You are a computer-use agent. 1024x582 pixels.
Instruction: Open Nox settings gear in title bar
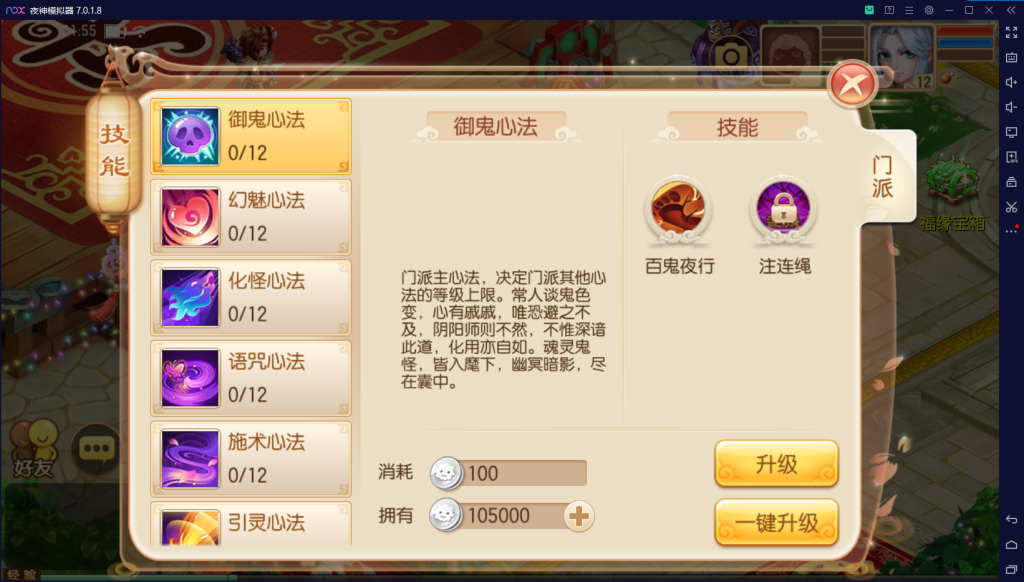929,10
